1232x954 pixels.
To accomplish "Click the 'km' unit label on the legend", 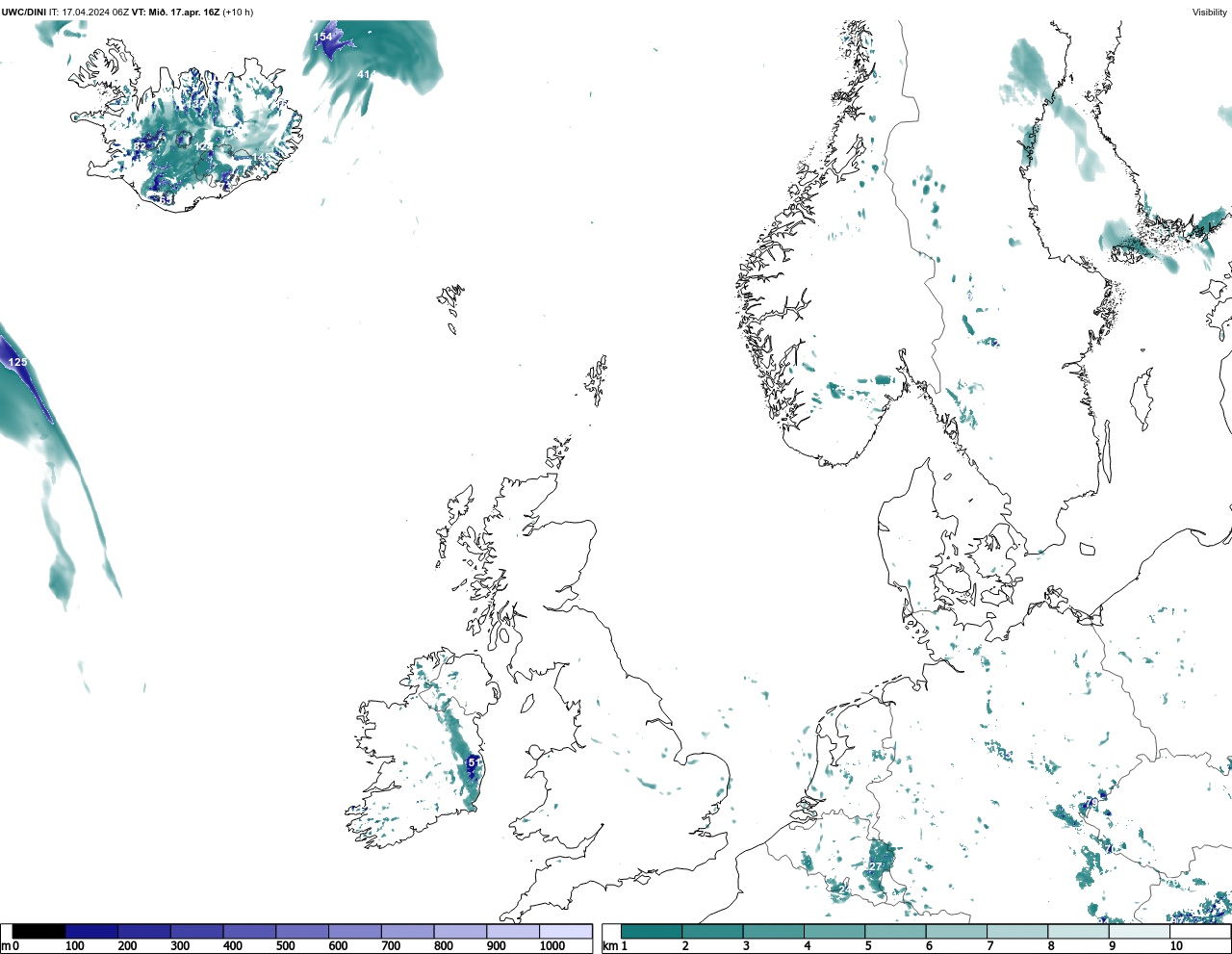I will [x=609, y=947].
